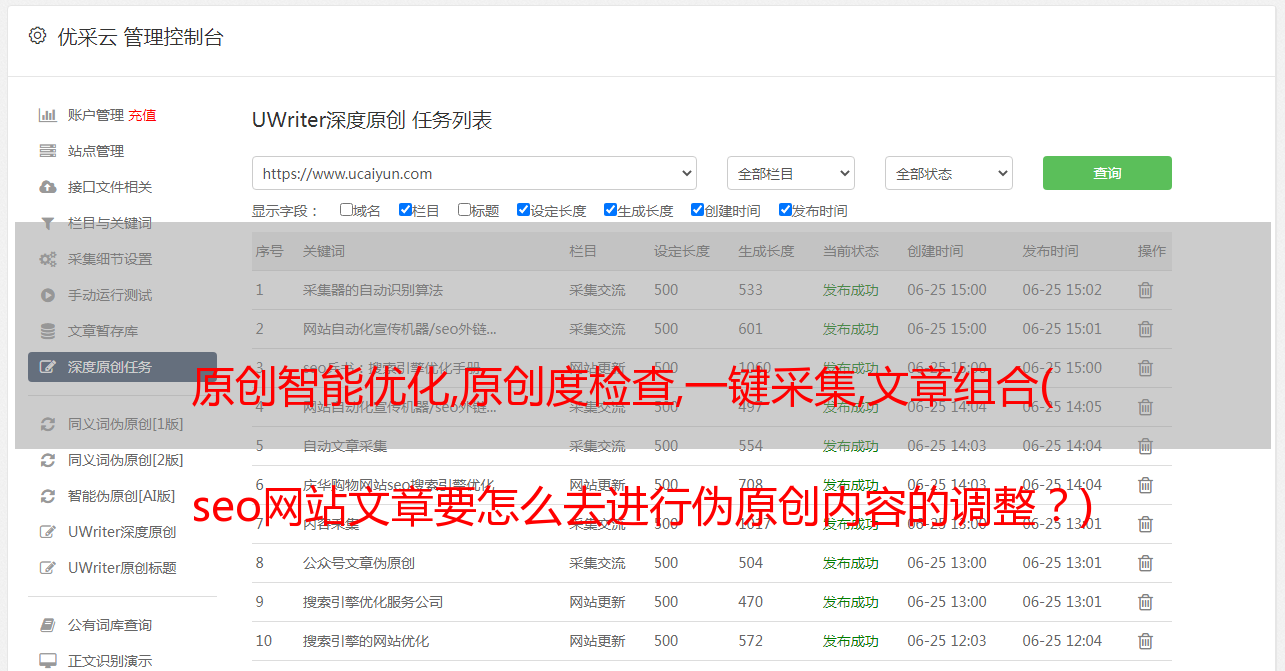Enable the 域名 display field checkbox

[x=346, y=210]
